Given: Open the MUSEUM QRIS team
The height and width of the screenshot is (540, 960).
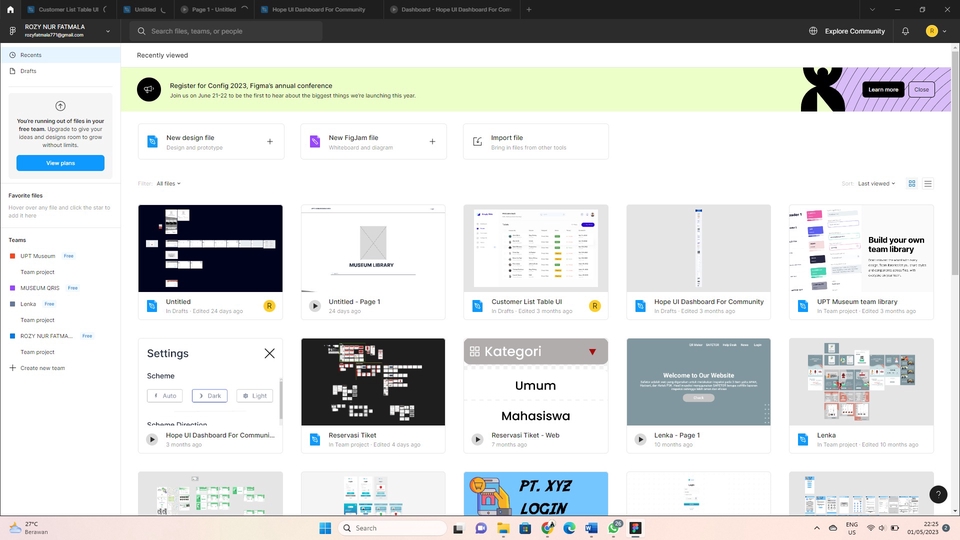Looking at the screenshot, I should 40,288.
